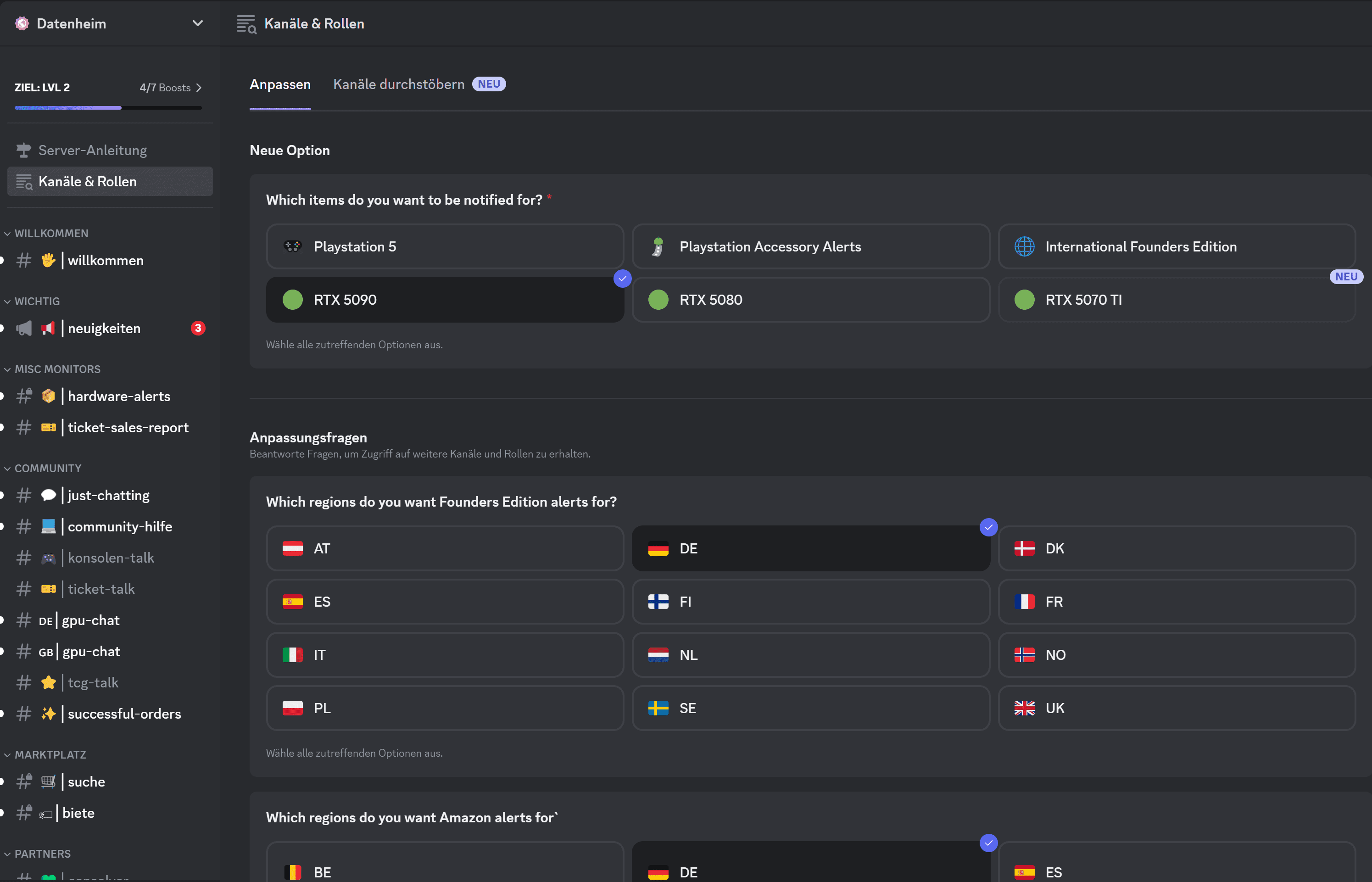Click the server boost progress bar
Viewport: 1372px width, 882px height.
point(108,107)
